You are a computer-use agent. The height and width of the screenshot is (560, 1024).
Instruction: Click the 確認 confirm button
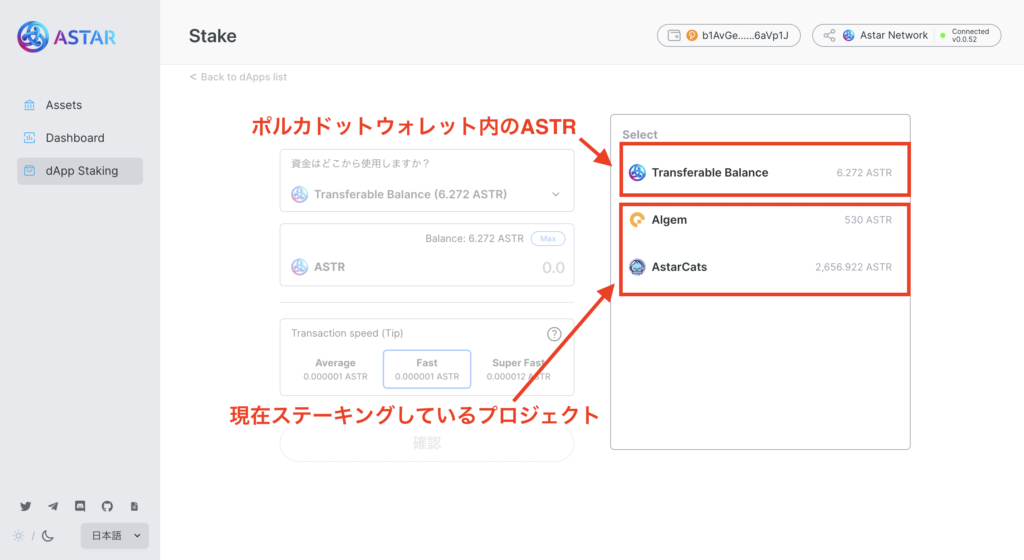427,443
